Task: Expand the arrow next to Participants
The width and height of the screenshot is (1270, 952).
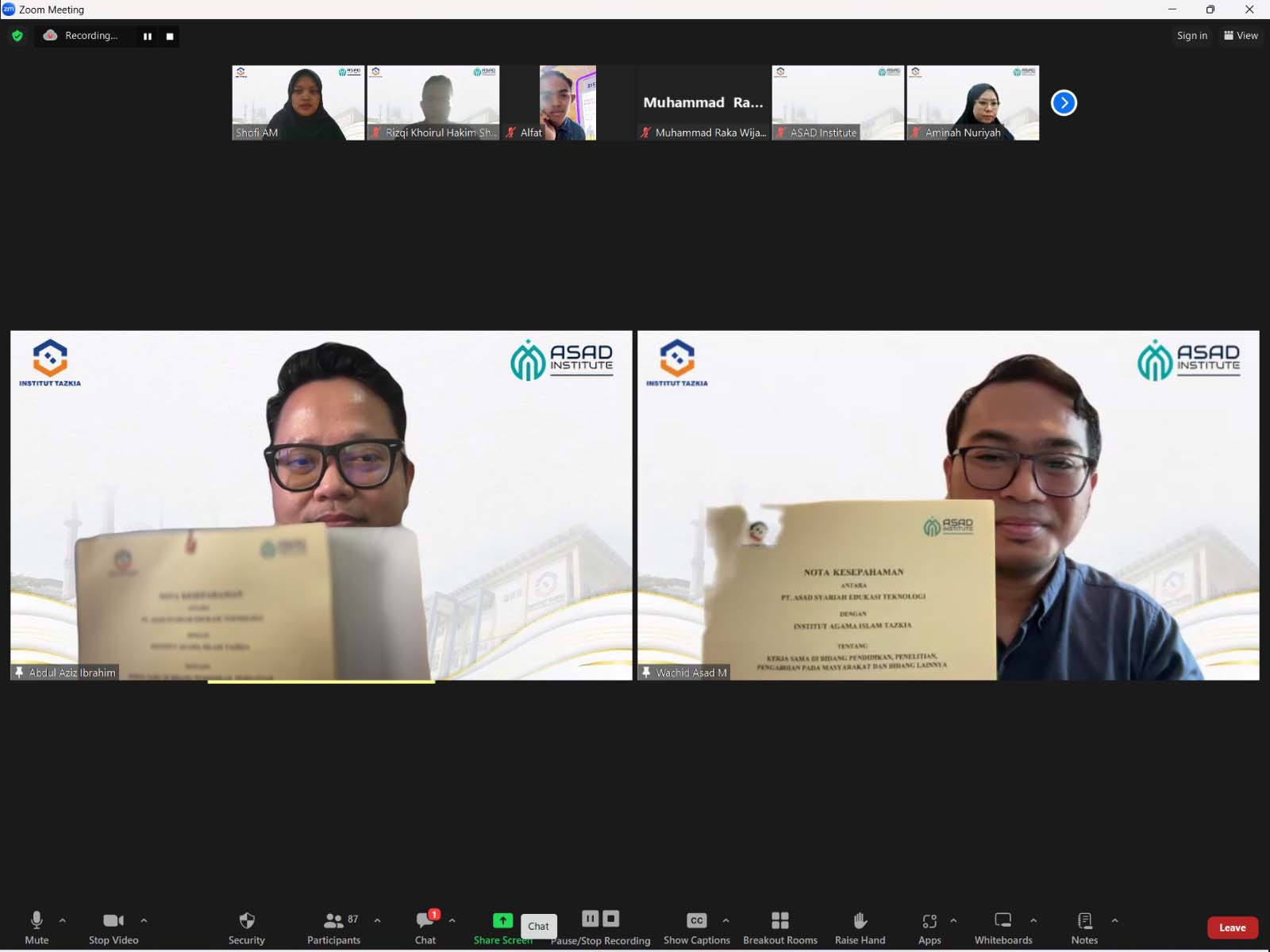Action: click(x=377, y=920)
